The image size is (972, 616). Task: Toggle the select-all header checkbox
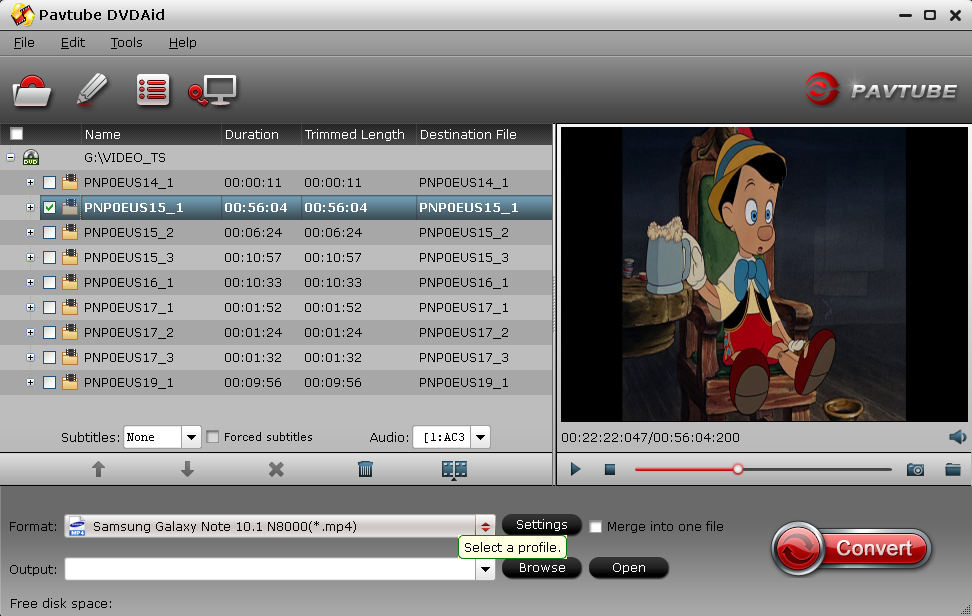point(17,134)
